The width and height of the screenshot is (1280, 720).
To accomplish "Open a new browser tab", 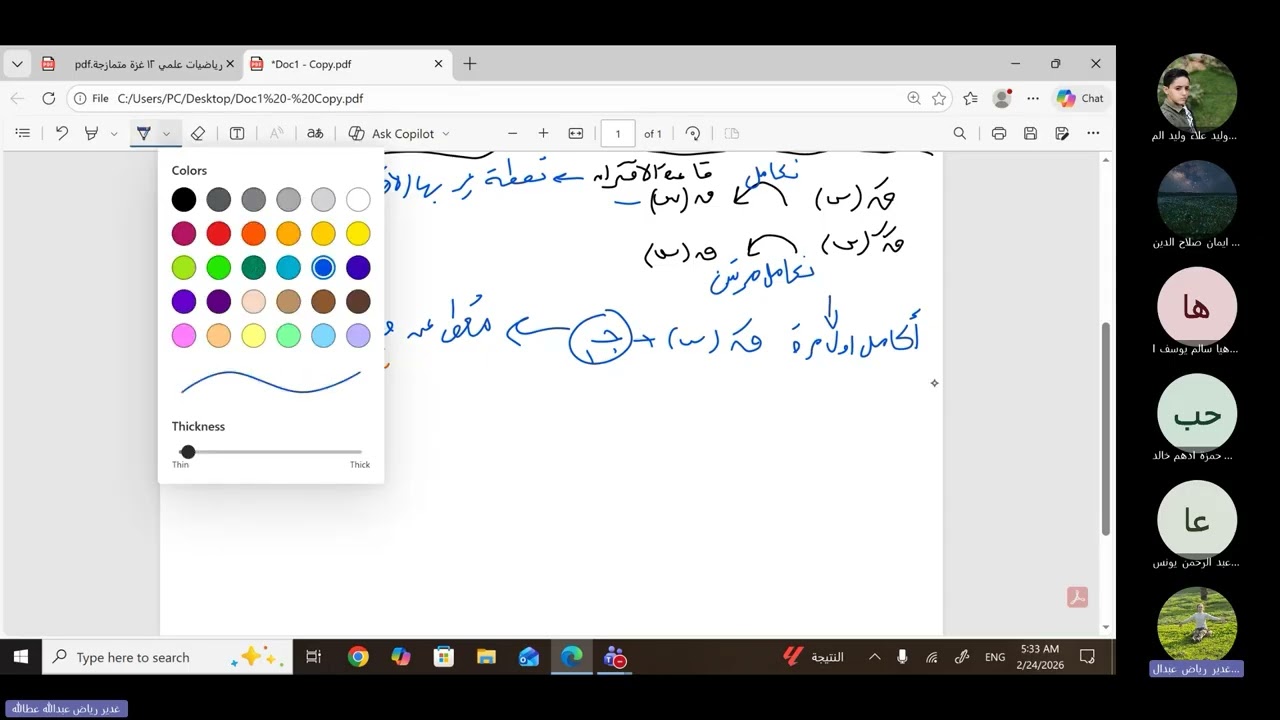I will point(470,64).
